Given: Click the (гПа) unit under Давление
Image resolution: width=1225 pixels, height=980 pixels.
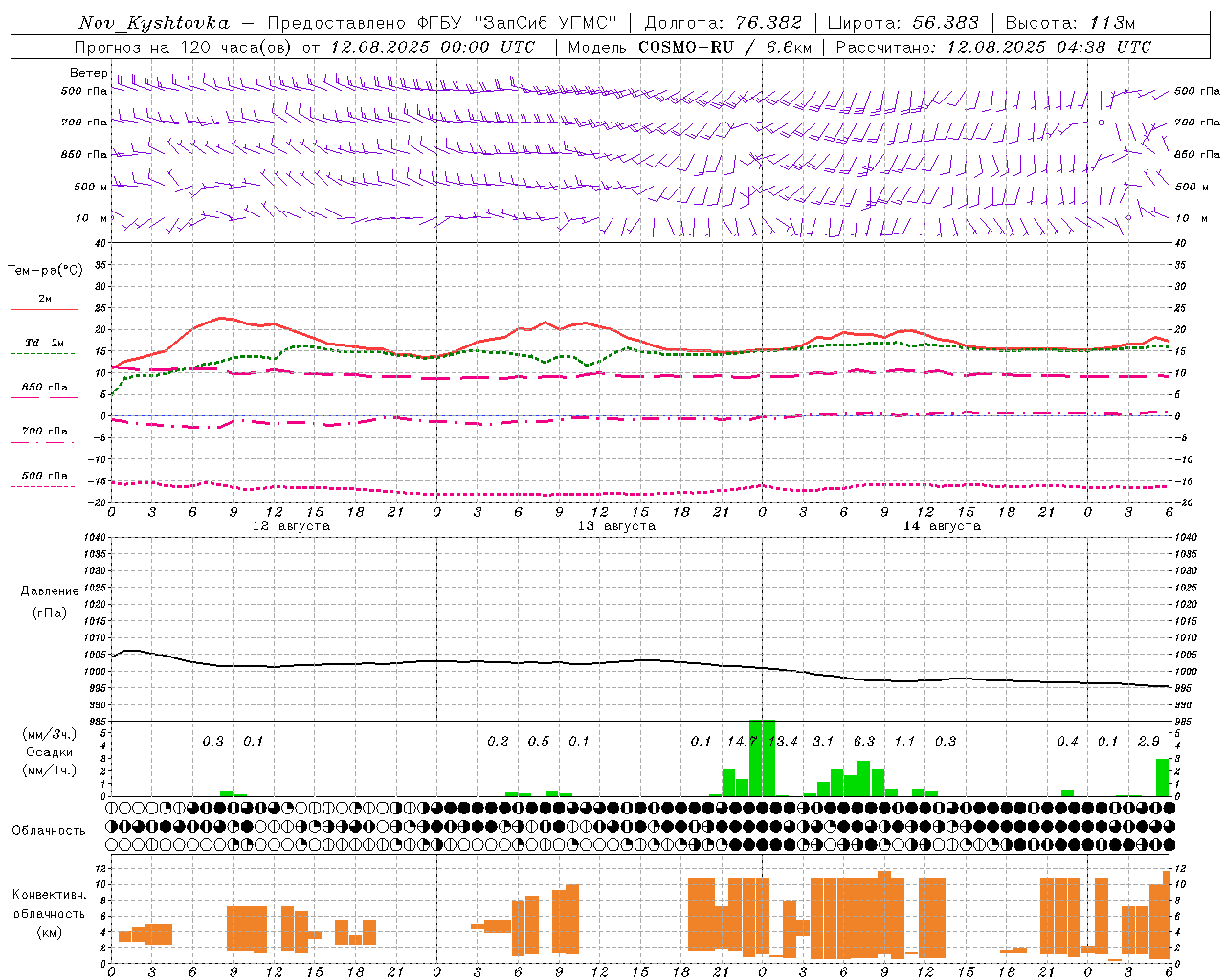Looking at the screenshot, I should point(50,612).
